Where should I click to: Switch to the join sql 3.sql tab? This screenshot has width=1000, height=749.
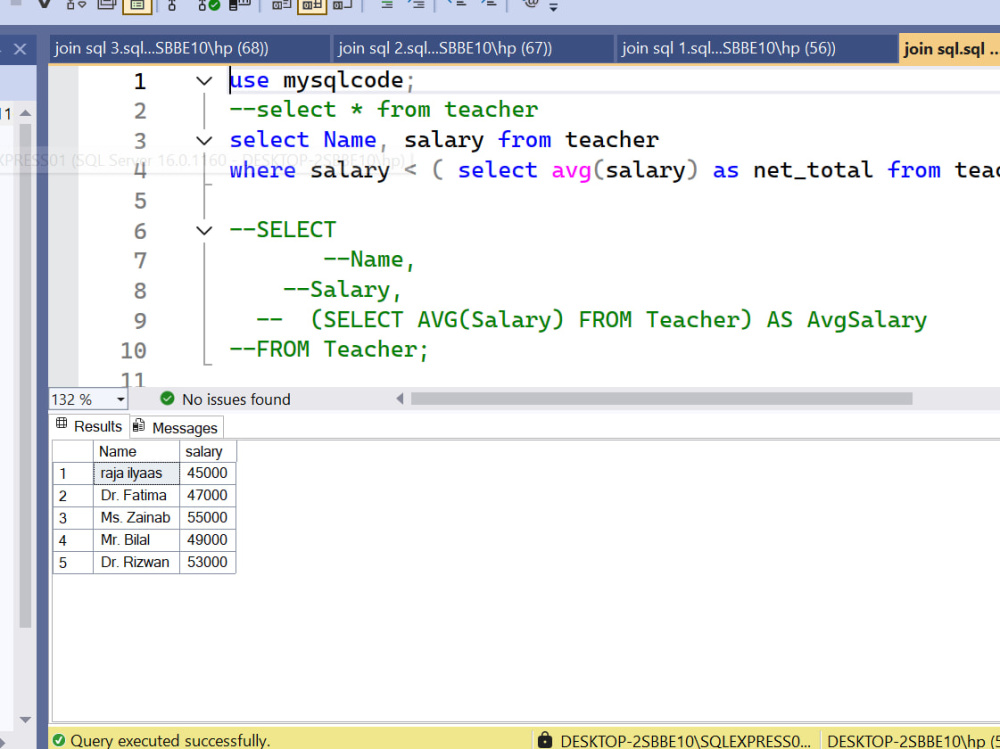coord(189,48)
